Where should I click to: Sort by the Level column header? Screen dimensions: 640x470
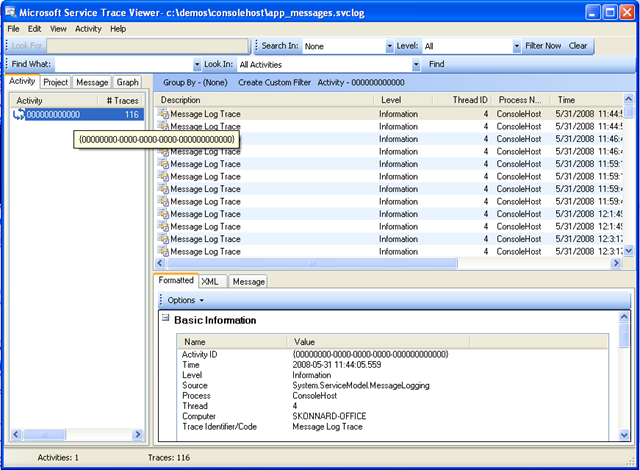click(403, 100)
